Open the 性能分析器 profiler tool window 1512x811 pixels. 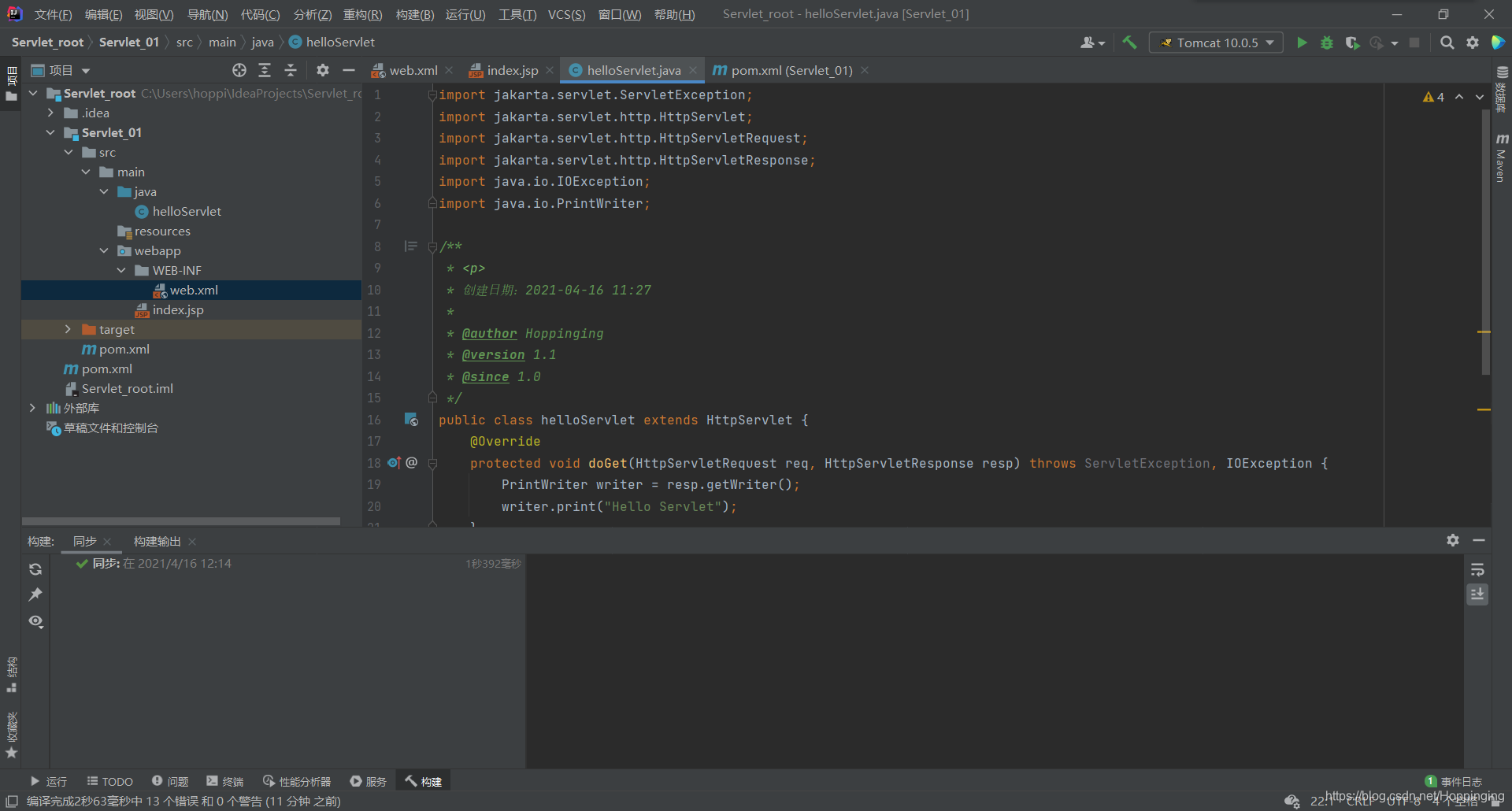pyautogui.click(x=297, y=781)
